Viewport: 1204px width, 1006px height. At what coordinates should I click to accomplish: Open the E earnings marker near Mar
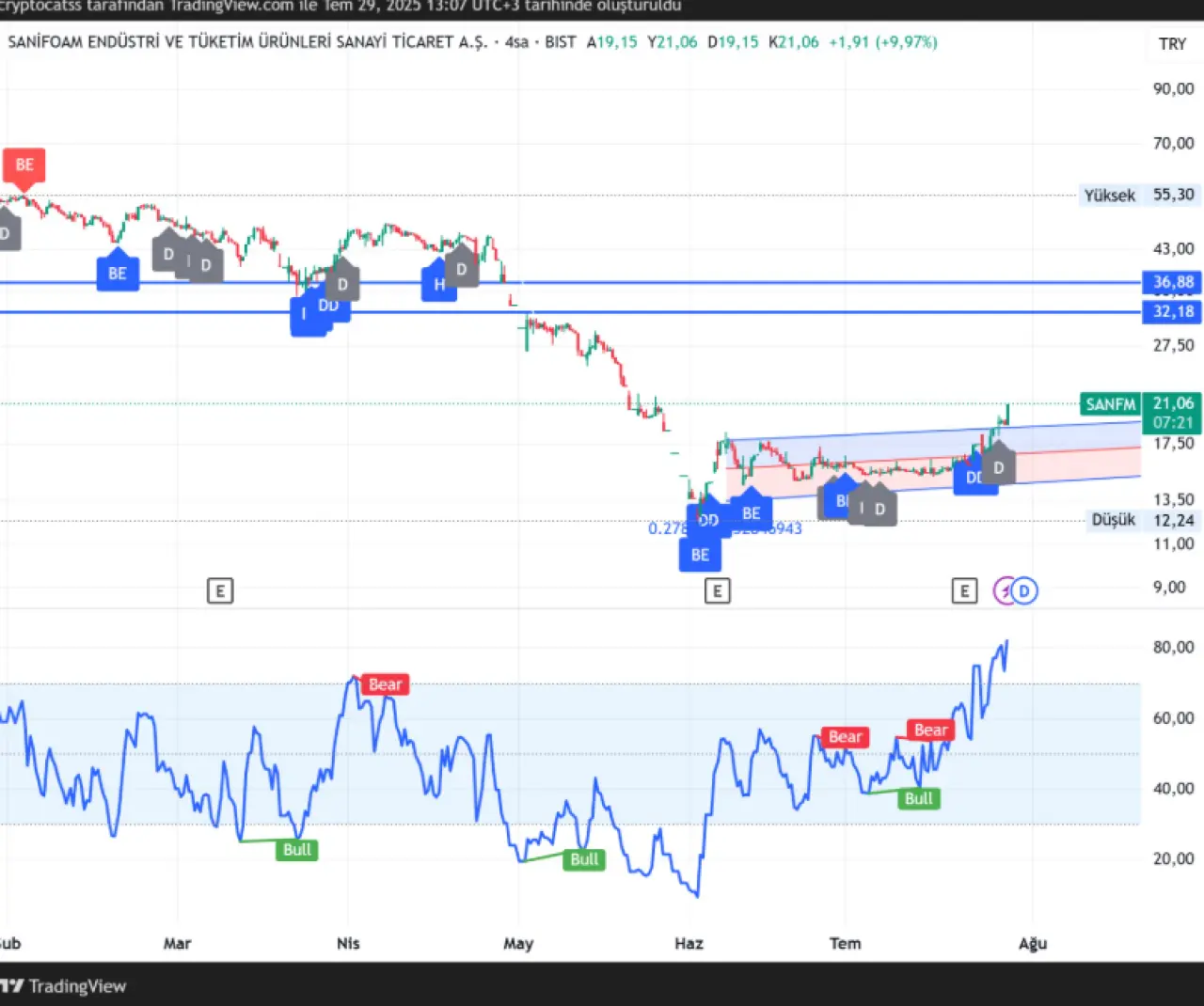coord(219,590)
